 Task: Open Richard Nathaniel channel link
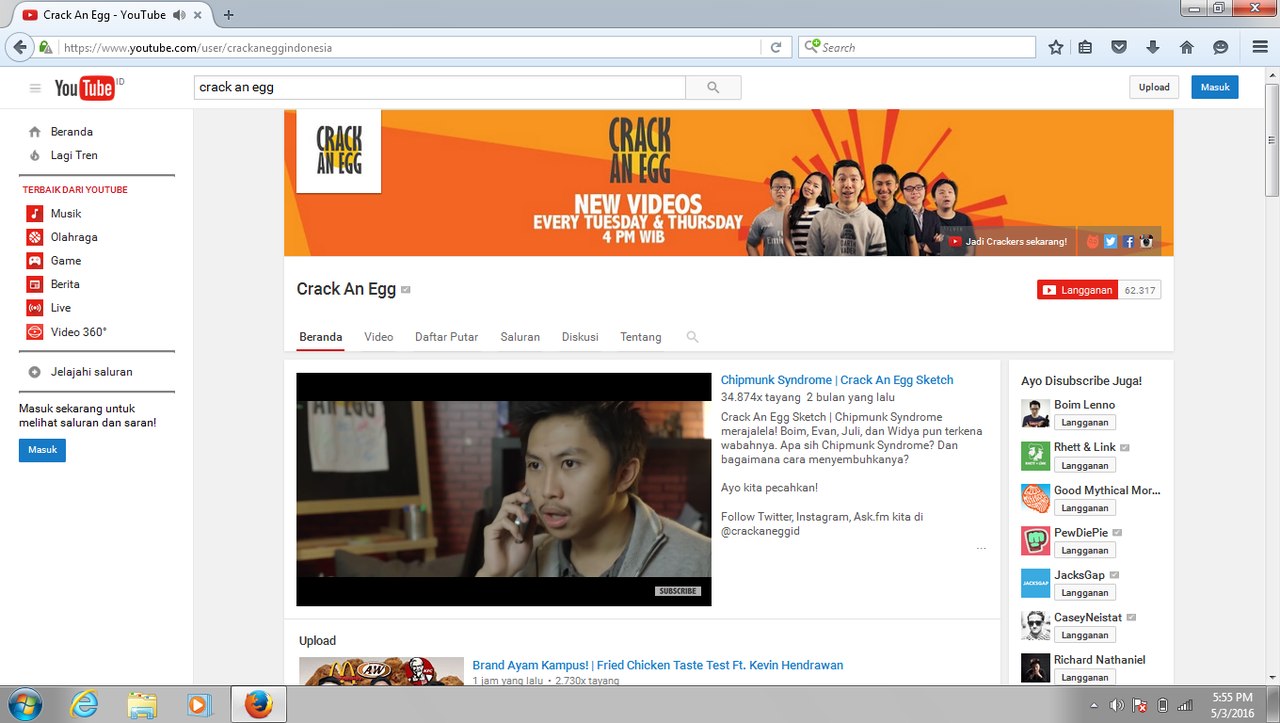click(1100, 660)
